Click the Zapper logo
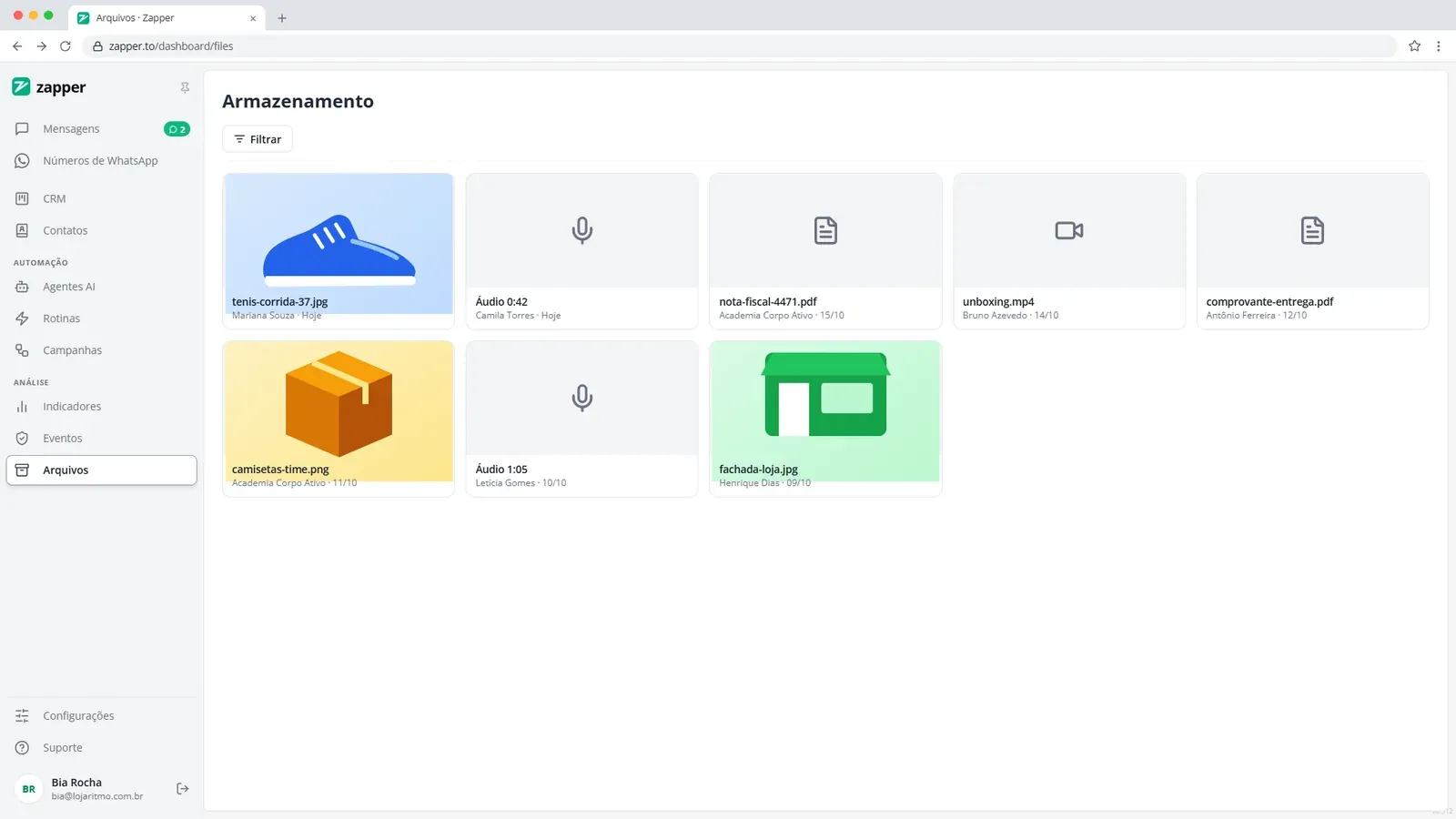The width and height of the screenshot is (1456, 819). pos(49,87)
